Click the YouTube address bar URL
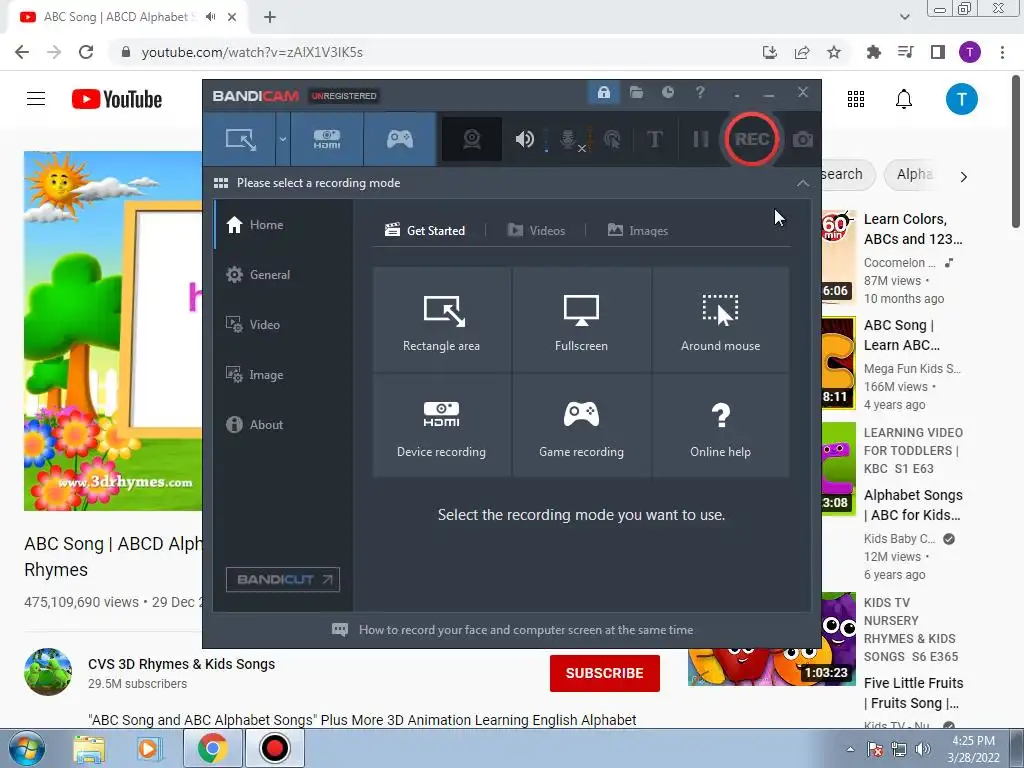 tap(252, 52)
